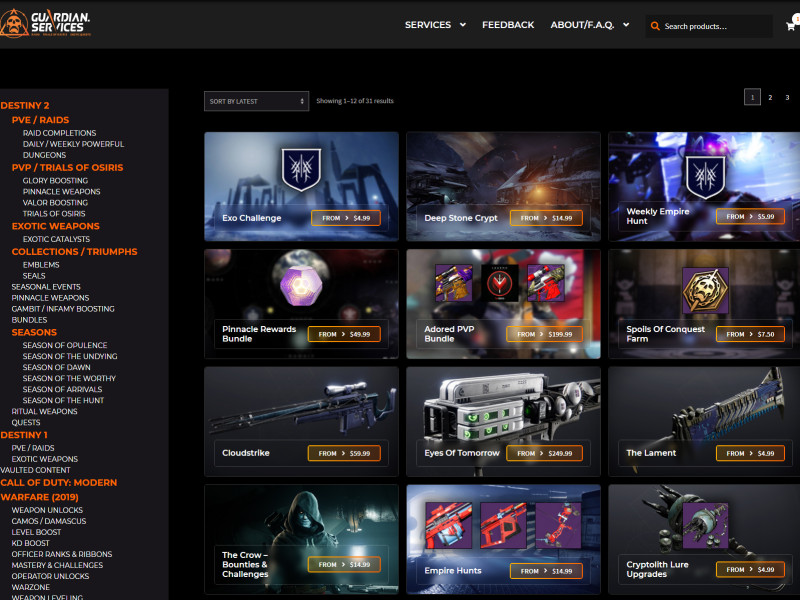800x600 pixels.
Task: Open the About/F.A.Q. menu
Action: 582,24
